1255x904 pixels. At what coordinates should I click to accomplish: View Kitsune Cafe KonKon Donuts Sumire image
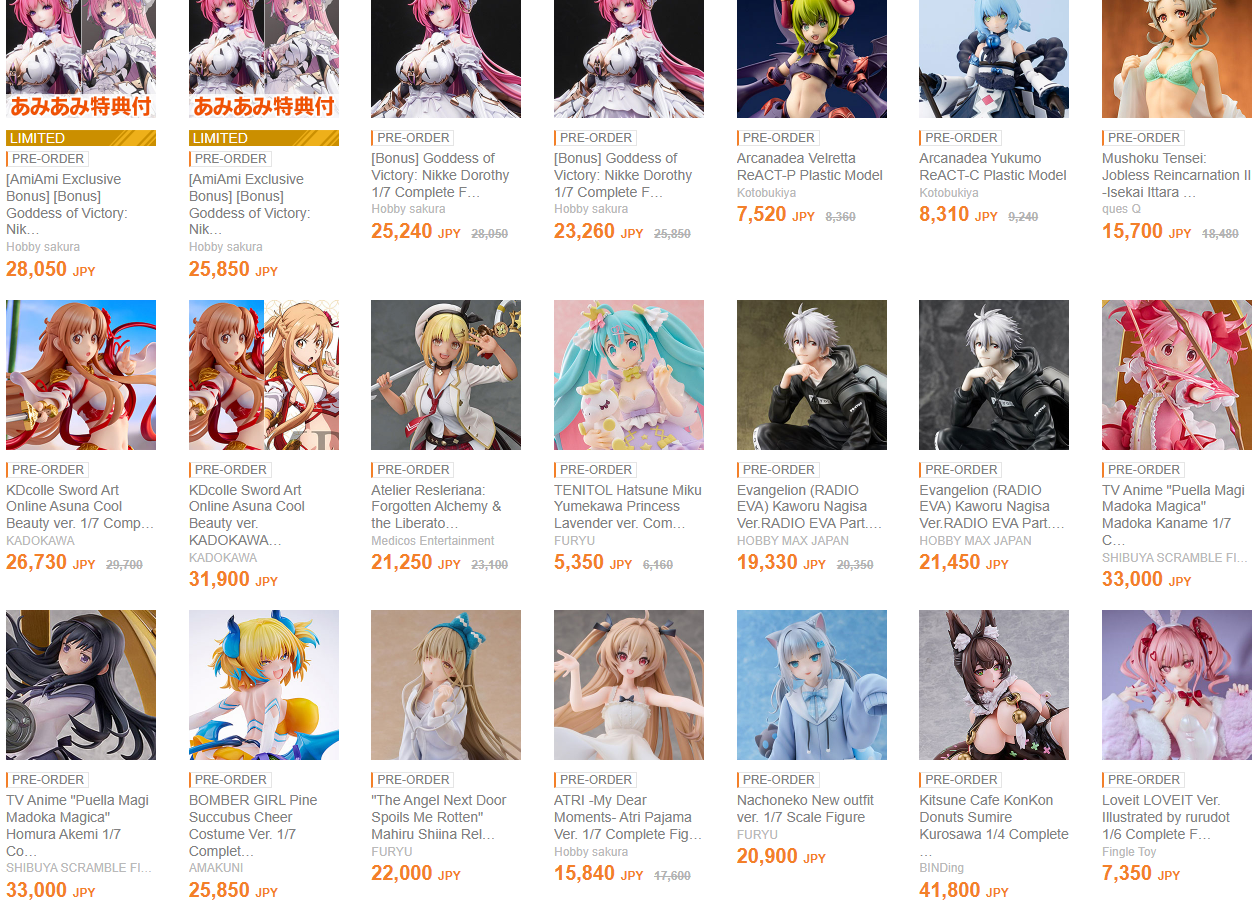click(x=994, y=685)
